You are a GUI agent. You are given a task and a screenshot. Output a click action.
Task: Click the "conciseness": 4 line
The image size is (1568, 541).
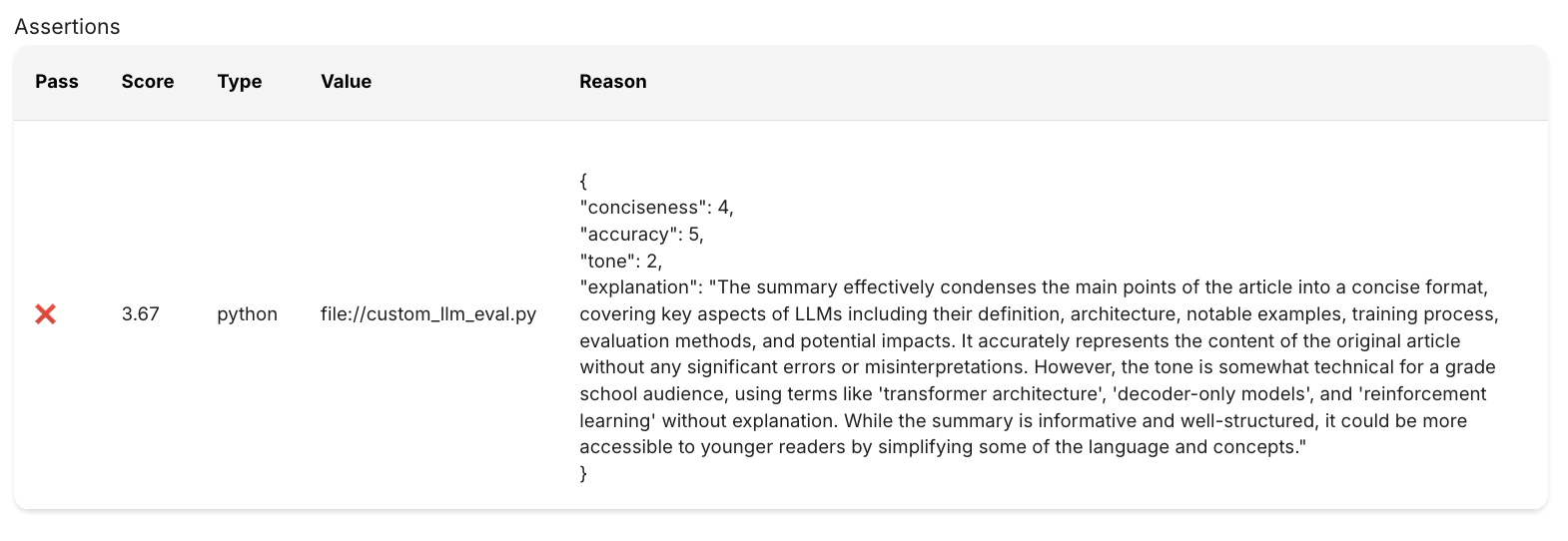(656, 208)
